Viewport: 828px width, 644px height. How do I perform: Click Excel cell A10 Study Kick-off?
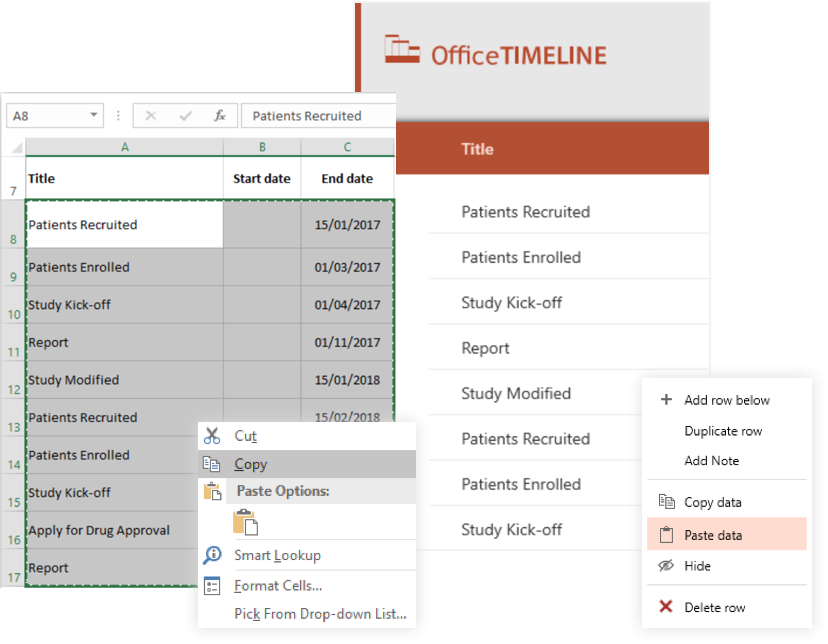[125, 305]
